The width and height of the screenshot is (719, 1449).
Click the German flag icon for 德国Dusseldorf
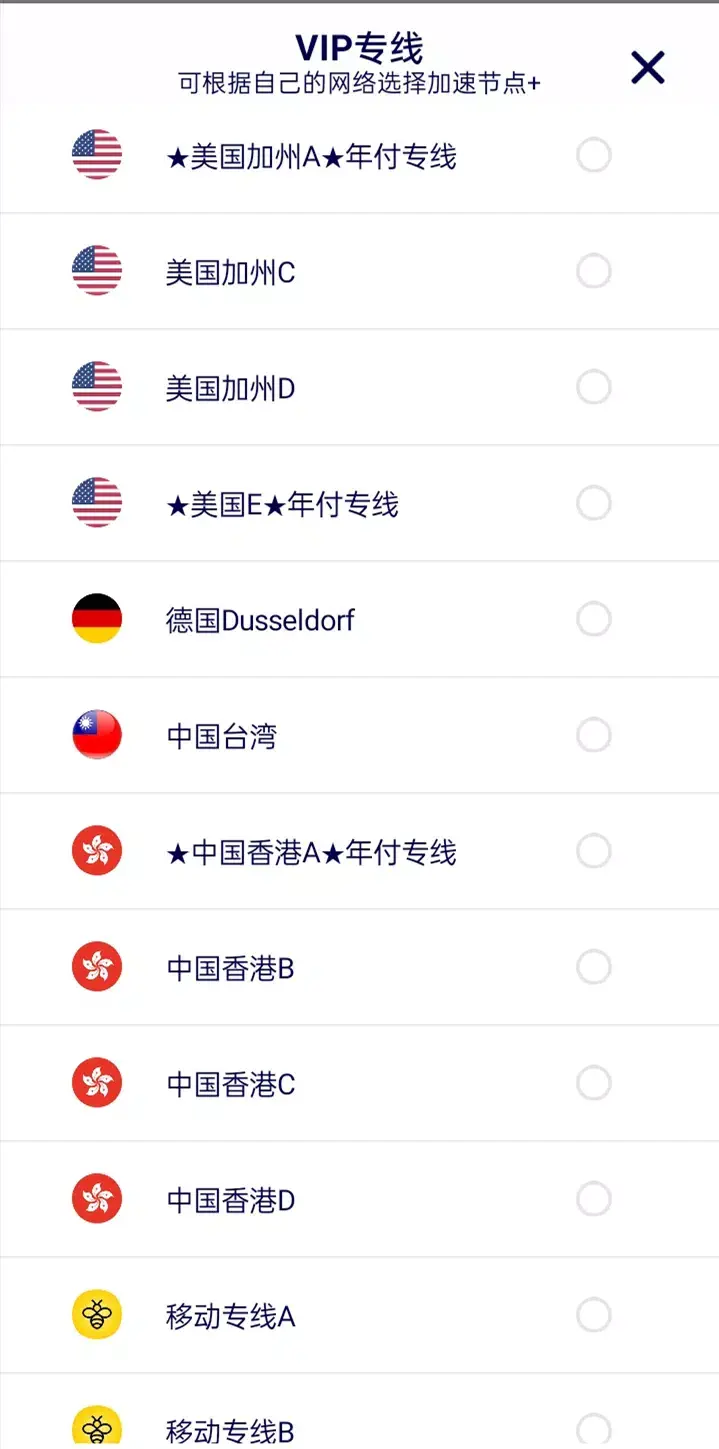click(x=96, y=618)
